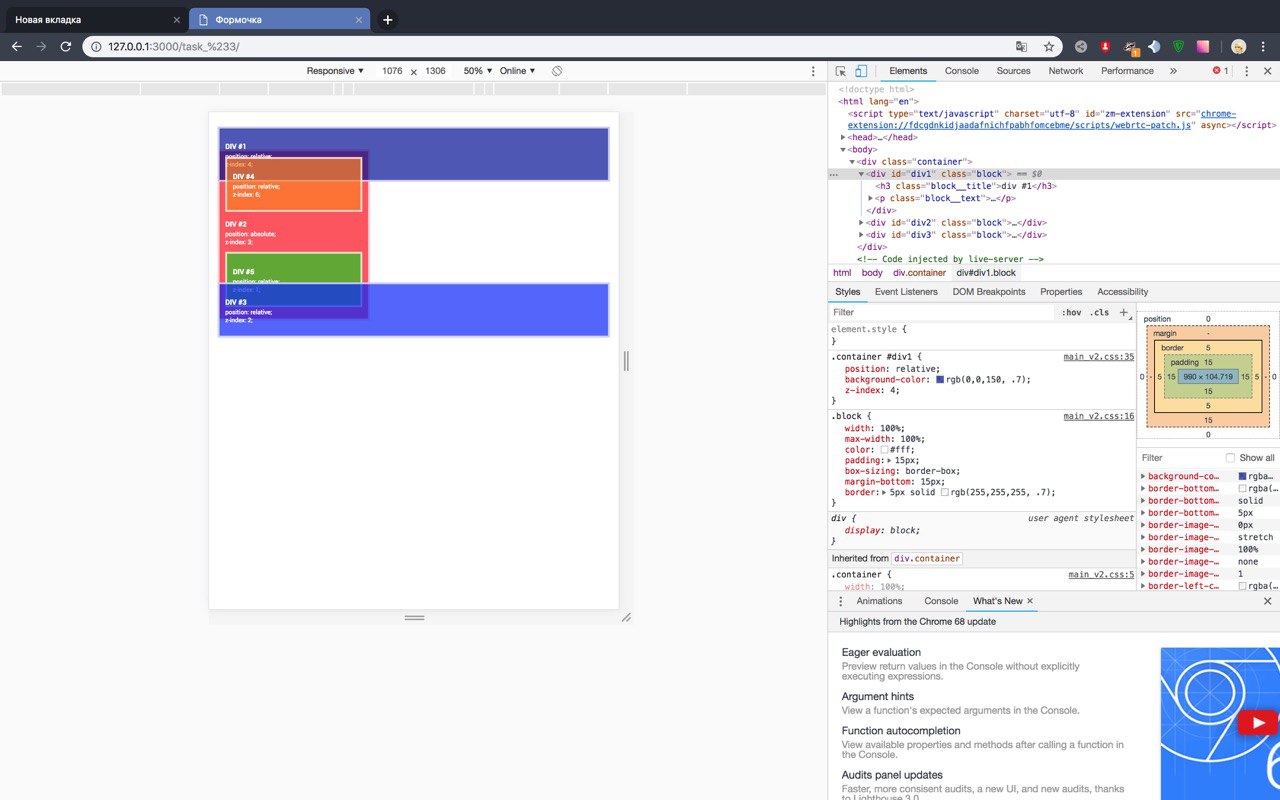Open a new tab with the plus button
The width and height of the screenshot is (1280, 800).
388,20
